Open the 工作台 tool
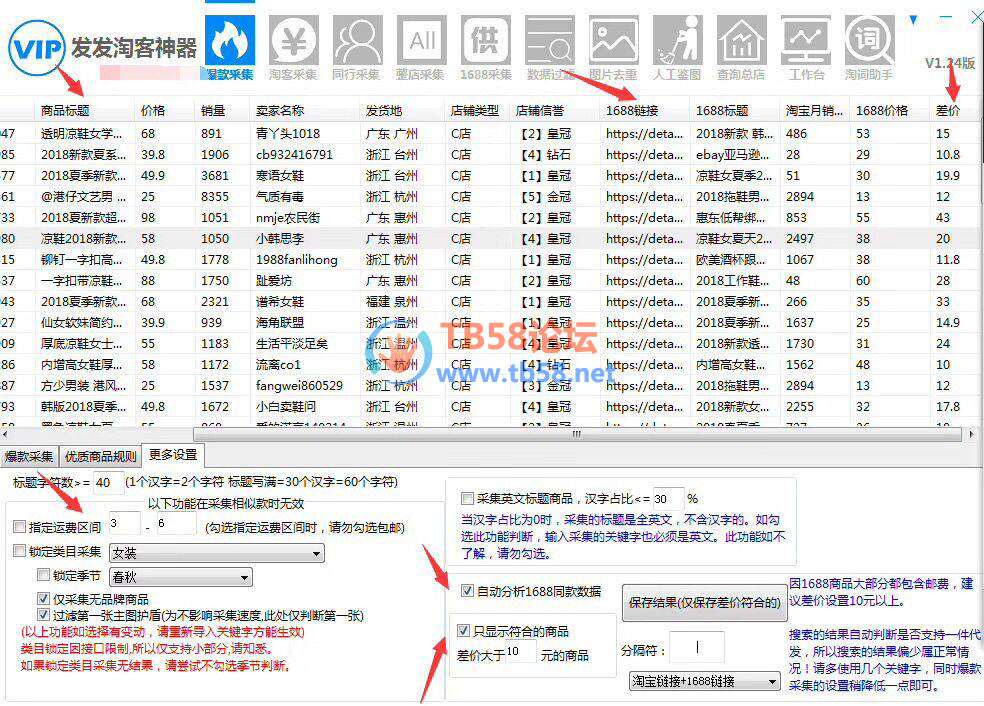The image size is (984, 706). tap(806, 48)
